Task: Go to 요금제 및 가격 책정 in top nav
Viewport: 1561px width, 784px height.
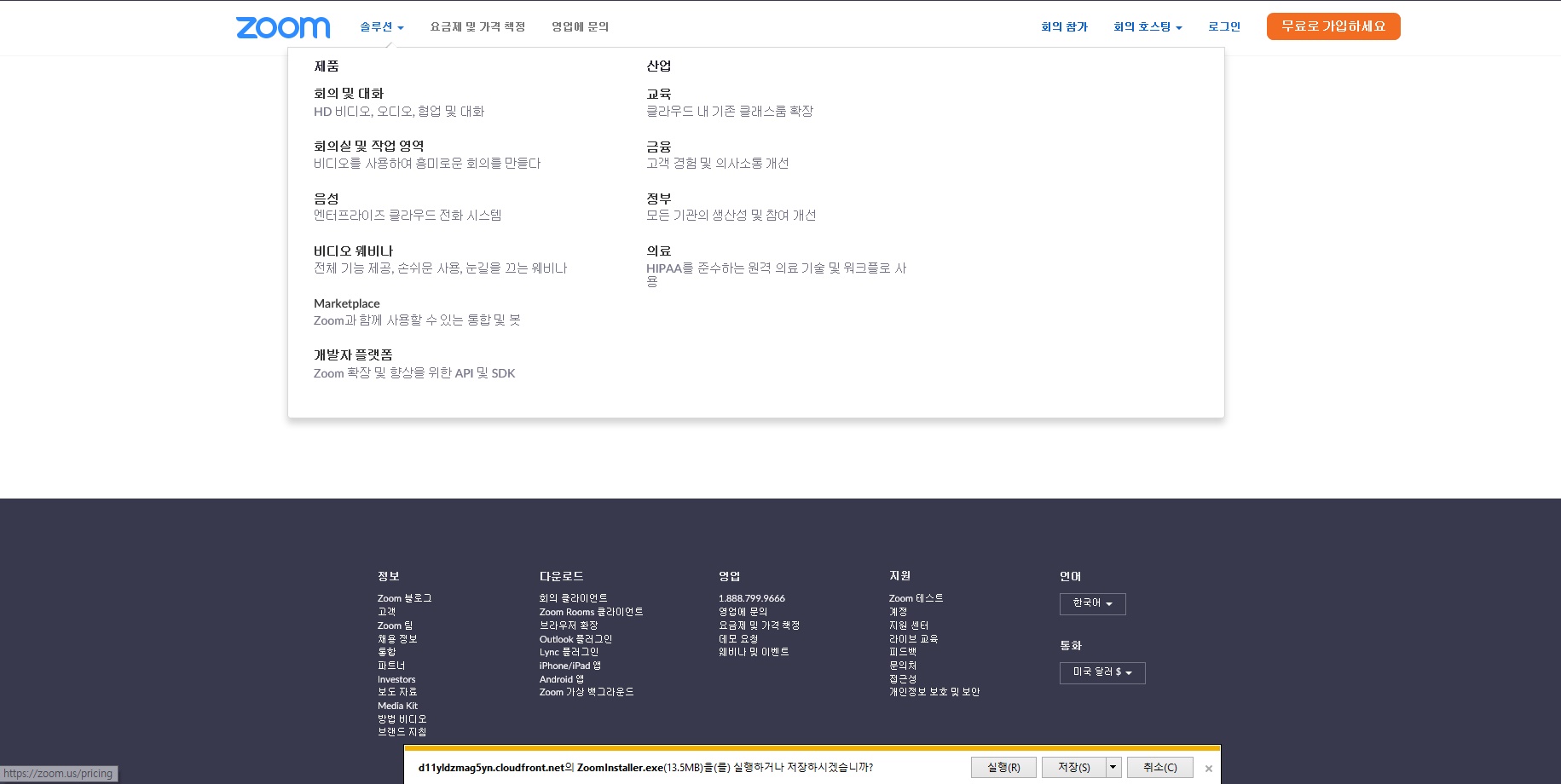Action: click(477, 27)
